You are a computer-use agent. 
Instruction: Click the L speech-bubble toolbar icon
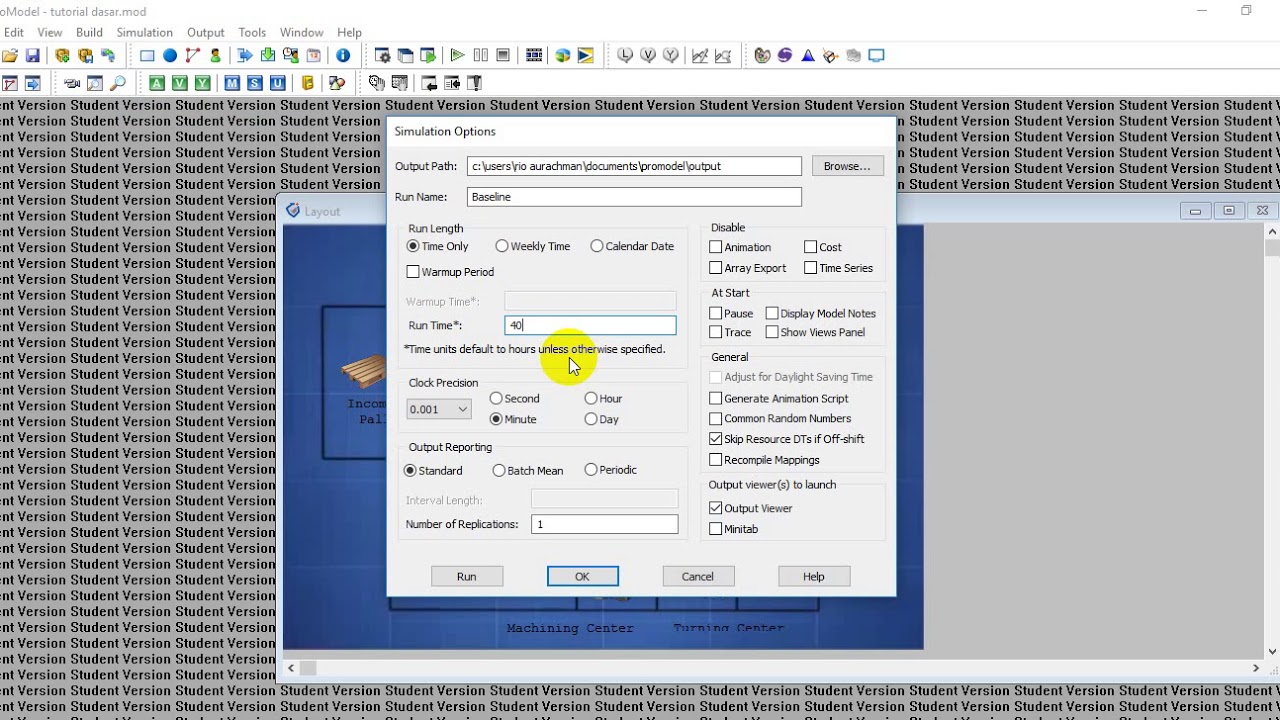(625, 56)
